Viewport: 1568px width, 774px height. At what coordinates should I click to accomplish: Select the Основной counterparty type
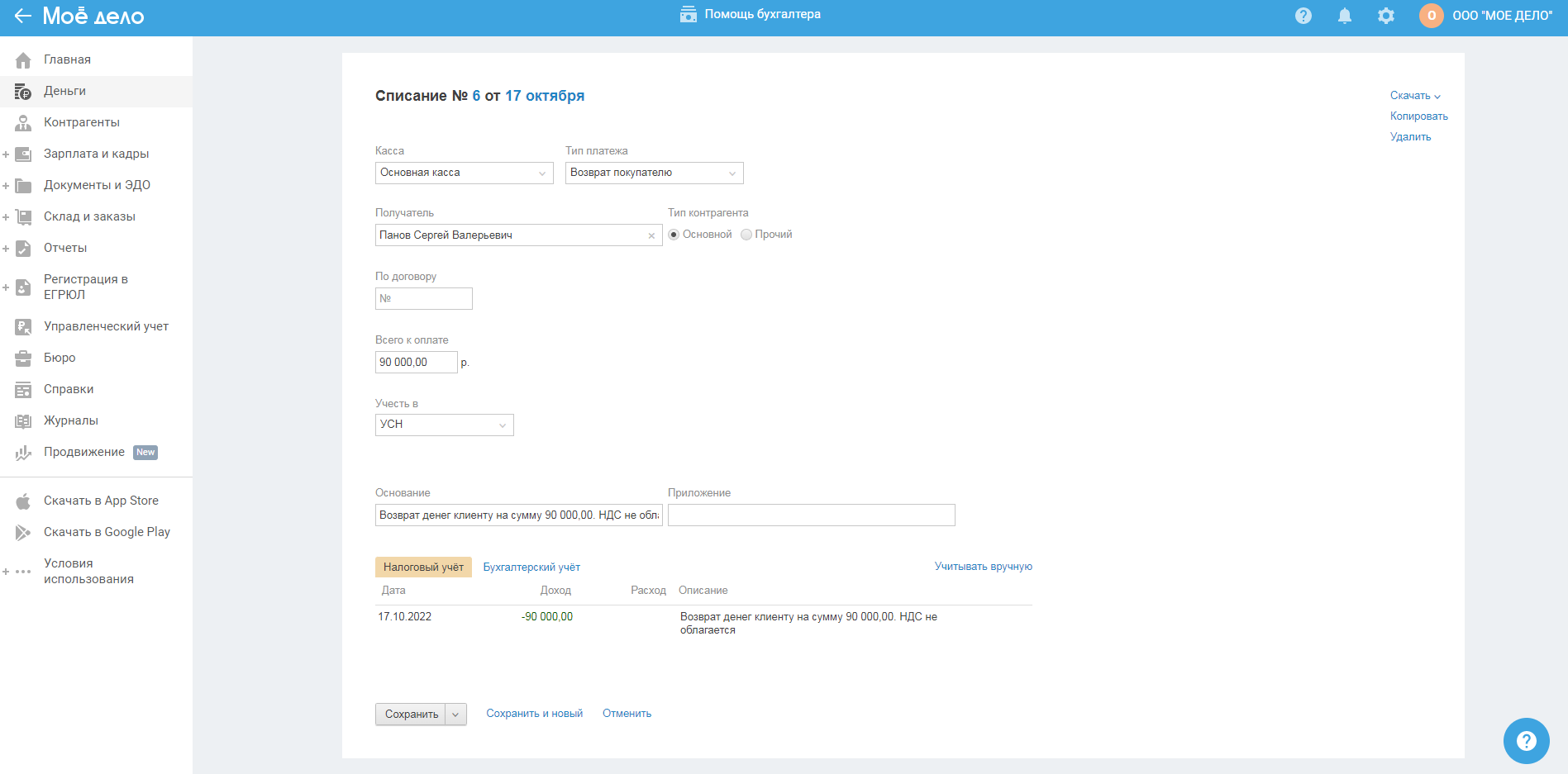tap(674, 235)
